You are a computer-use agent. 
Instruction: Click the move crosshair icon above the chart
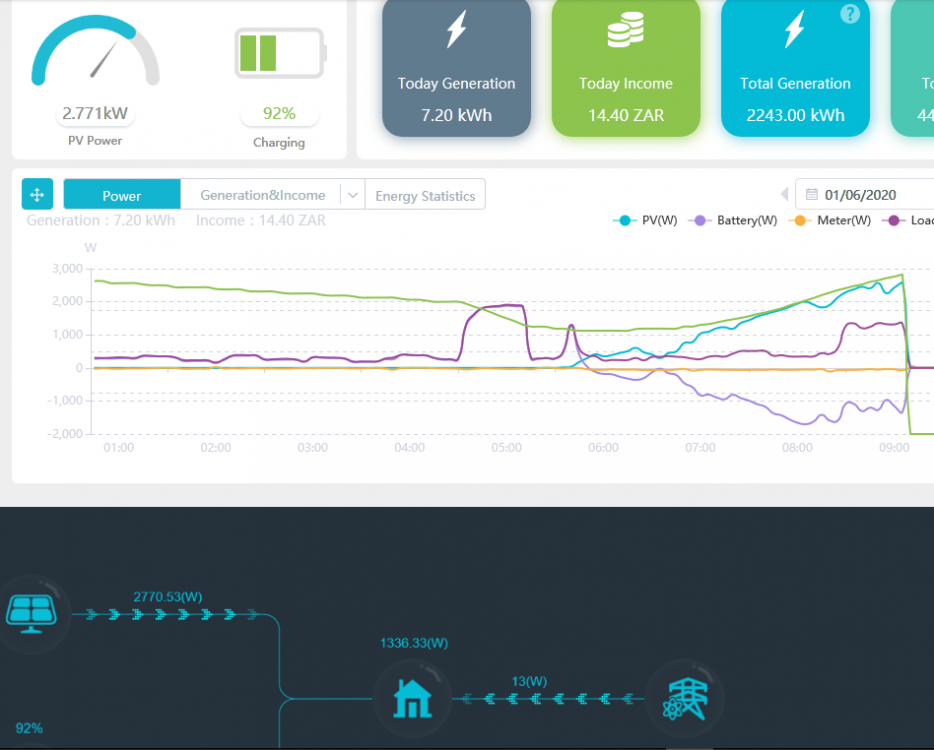pos(35,193)
